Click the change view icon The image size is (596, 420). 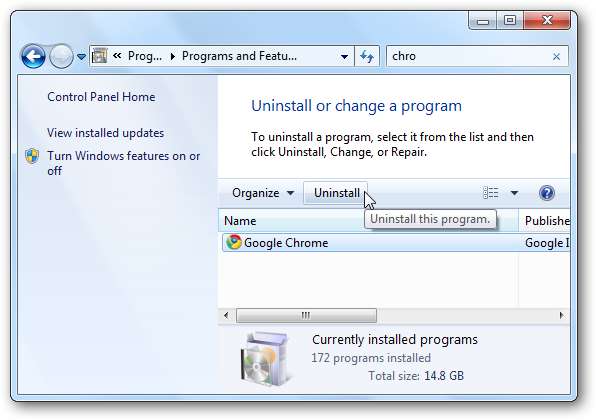click(490, 193)
